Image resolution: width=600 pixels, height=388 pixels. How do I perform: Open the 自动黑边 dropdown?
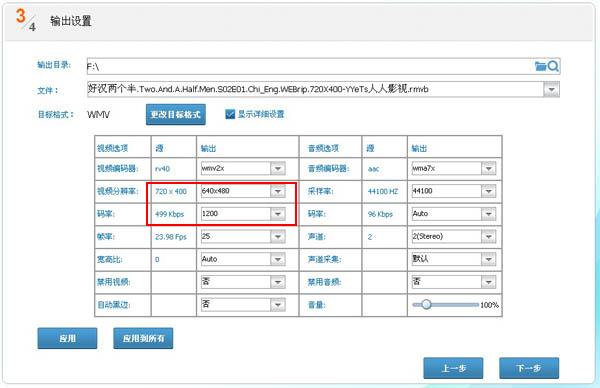(278, 305)
